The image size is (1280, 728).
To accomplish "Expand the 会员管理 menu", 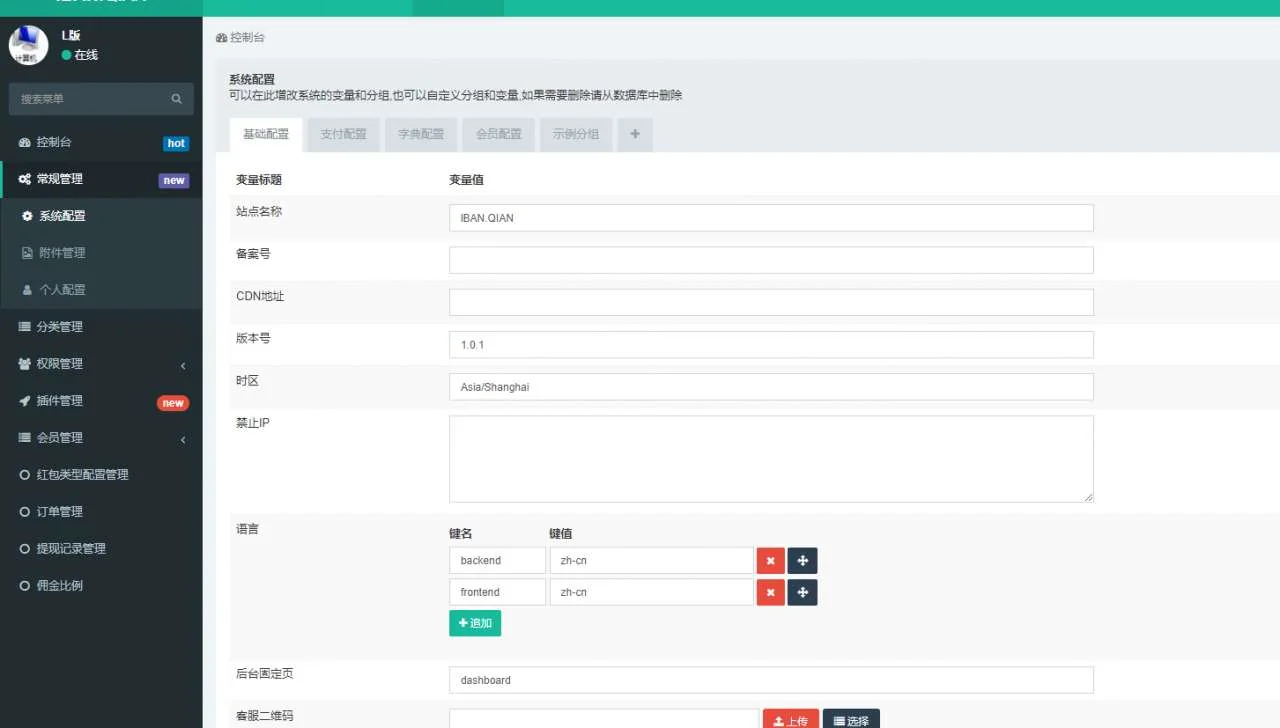I will 100,438.
